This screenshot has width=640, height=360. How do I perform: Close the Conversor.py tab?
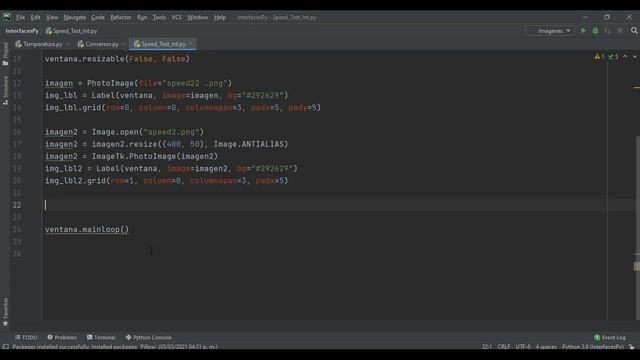[x=124, y=44]
